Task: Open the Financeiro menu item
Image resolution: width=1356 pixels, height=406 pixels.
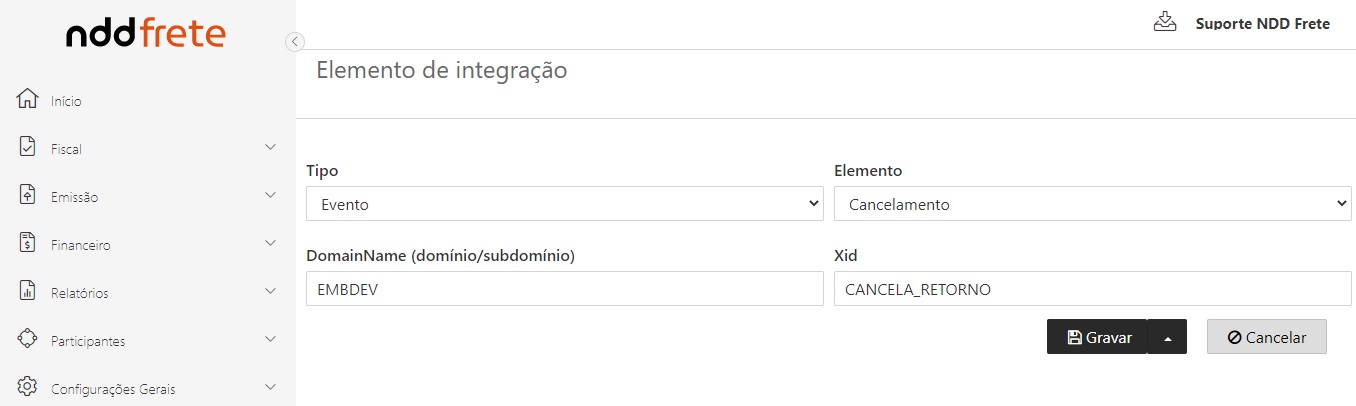Action: (81, 245)
